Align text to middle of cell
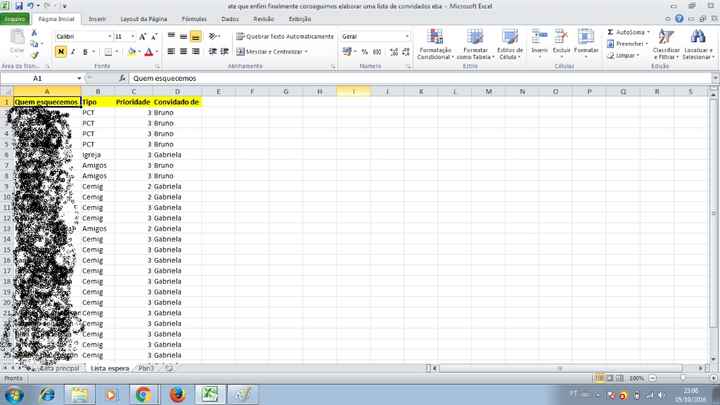This screenshot has width=720, height=405. 183,36
